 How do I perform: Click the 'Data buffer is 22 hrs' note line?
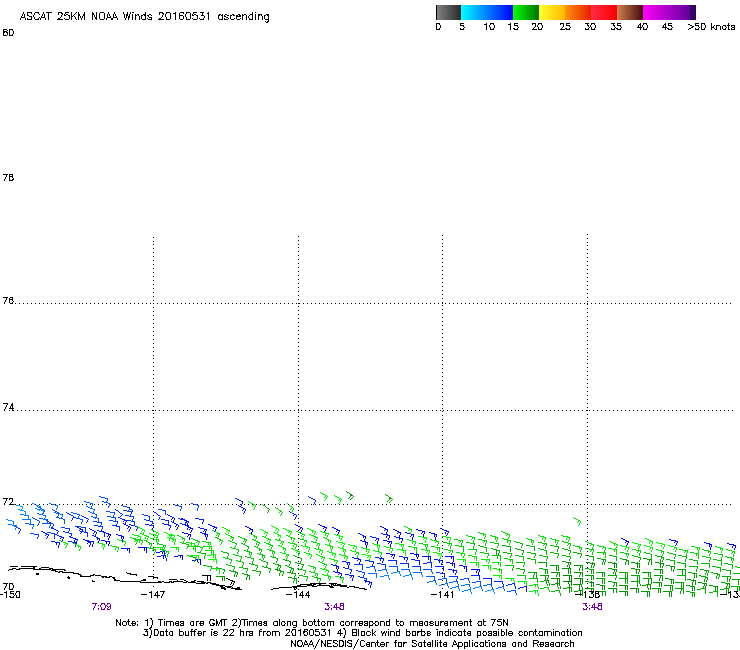click(x=362, y=633)
